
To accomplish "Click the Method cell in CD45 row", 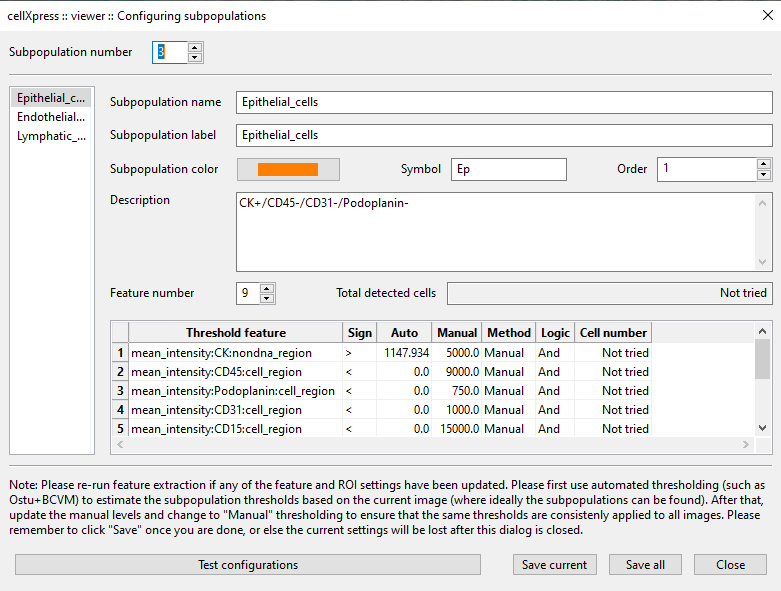I will point(509,372).
